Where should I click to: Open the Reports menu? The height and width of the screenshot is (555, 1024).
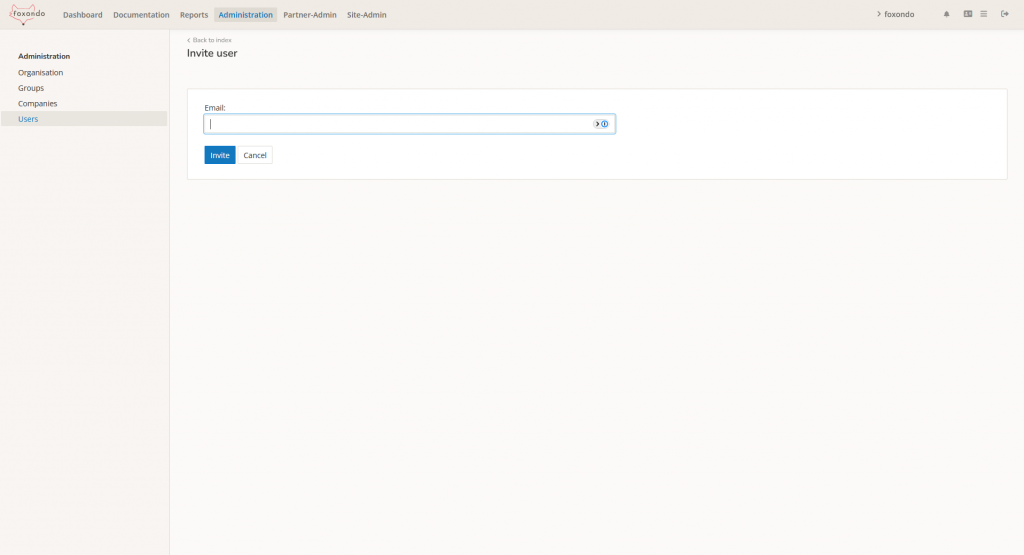[x=194, y=14]
